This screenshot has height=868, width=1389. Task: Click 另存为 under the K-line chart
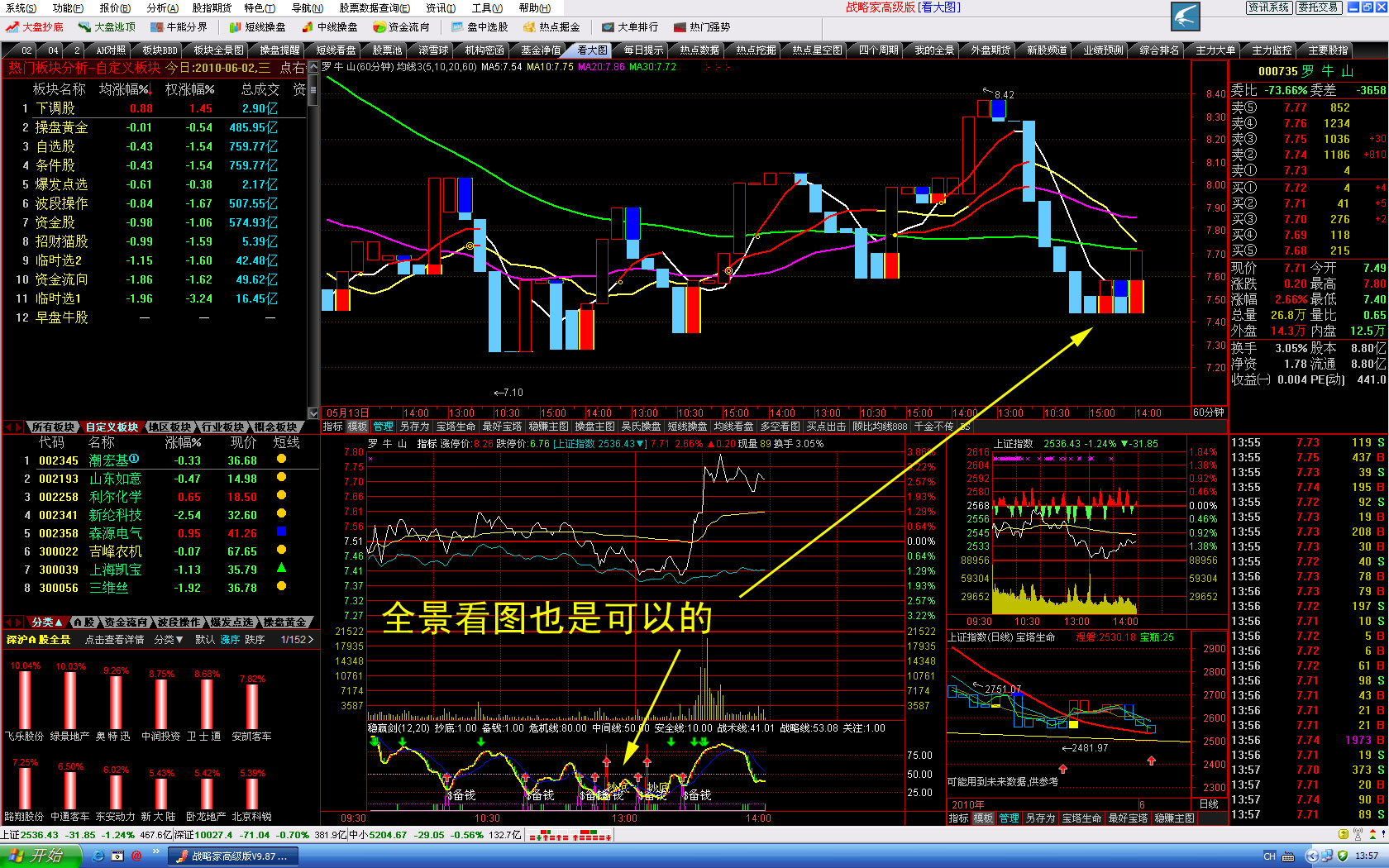point(414,427)
